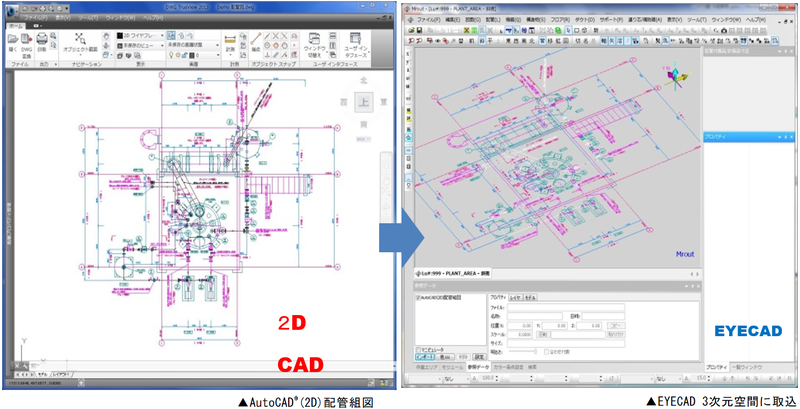Switch to the Layer tab in reference data
The width and height of the screenshot is (800, 409).
(517, 297)
